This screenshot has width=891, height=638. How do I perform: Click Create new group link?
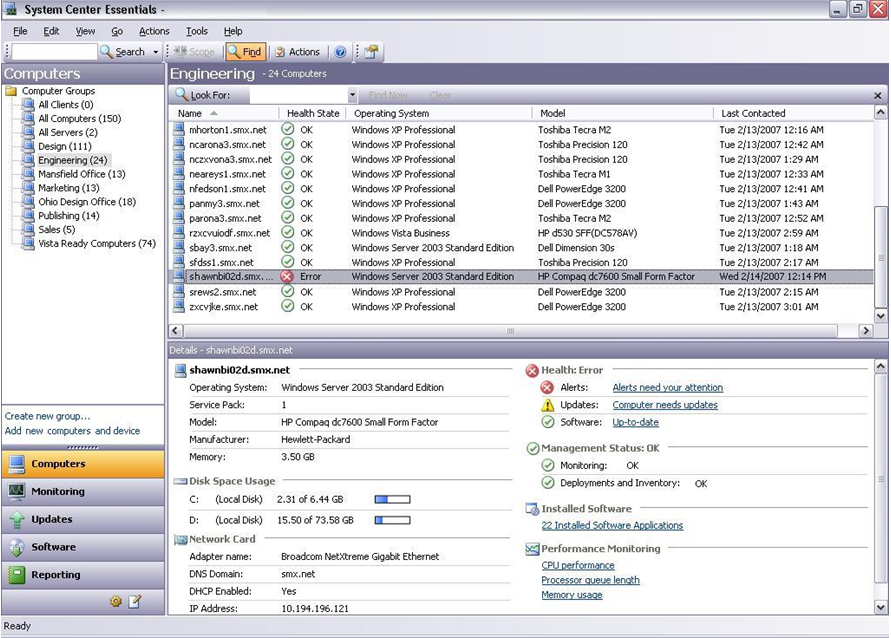point(47,416)
